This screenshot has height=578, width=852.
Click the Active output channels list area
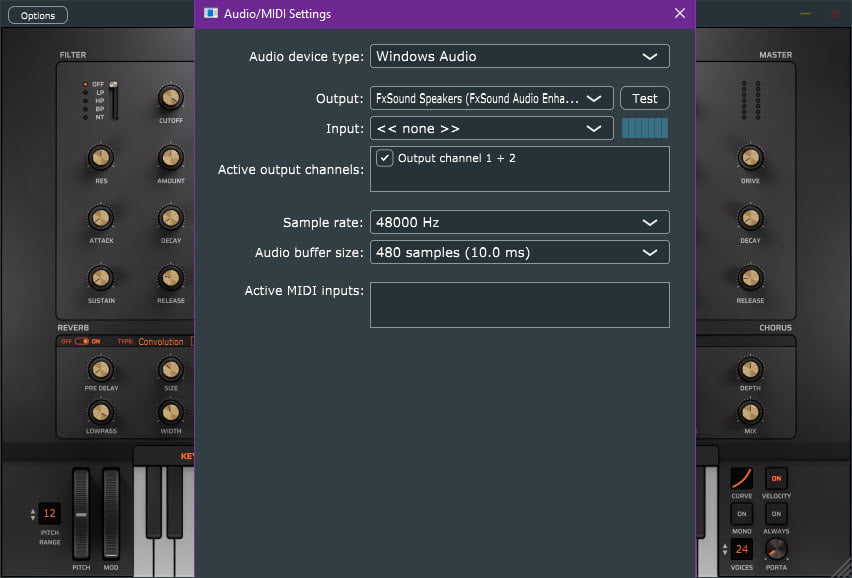519,169
